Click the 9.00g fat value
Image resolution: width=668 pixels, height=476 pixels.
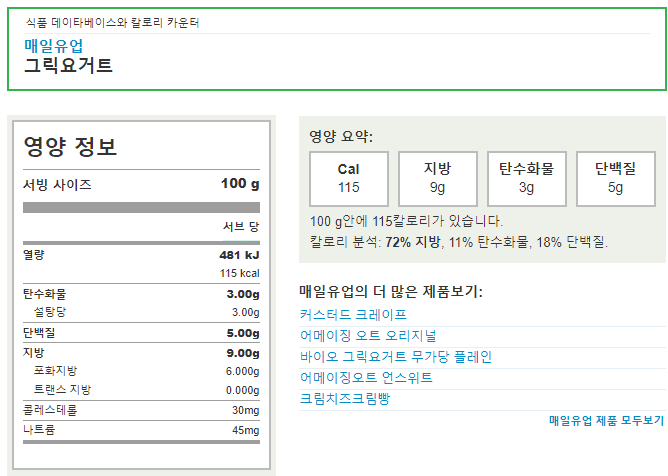tap(243, 353)
